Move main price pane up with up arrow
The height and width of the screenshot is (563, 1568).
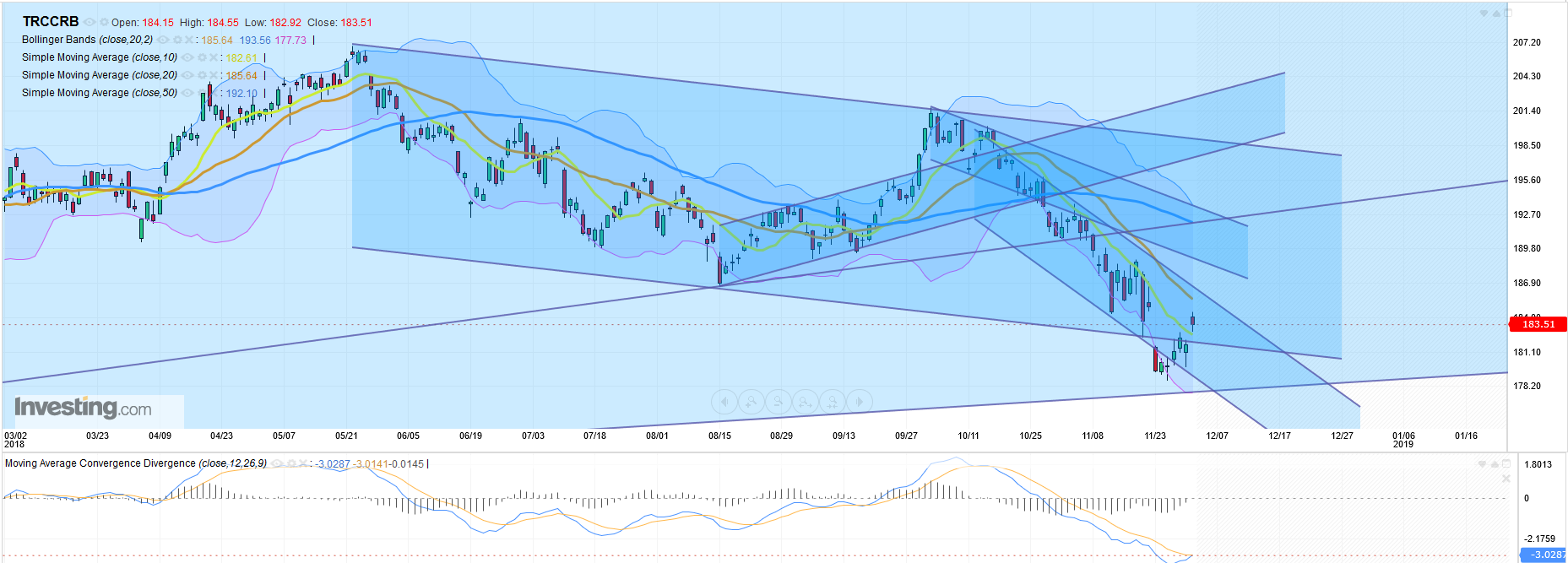coord(1496,14)
